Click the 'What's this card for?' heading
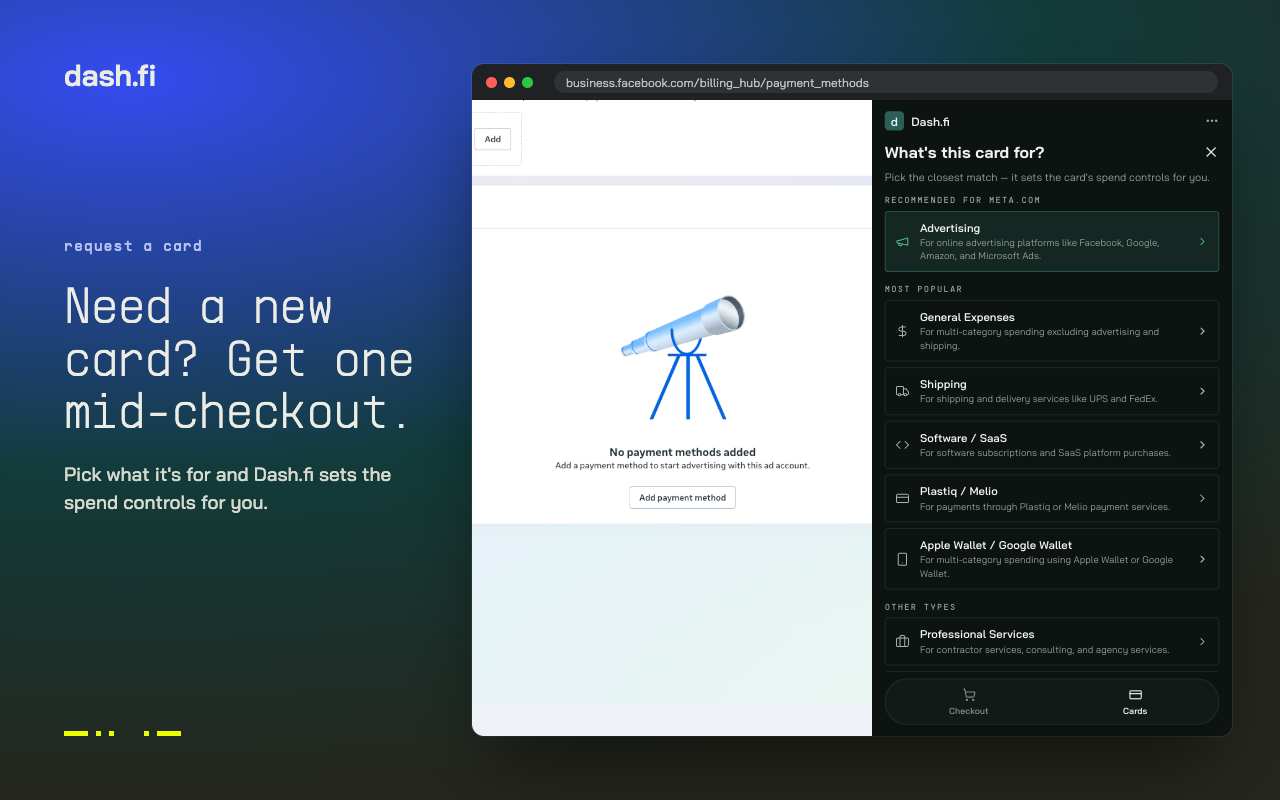Viewport: 1280px width, 800px height. (964, 152)
